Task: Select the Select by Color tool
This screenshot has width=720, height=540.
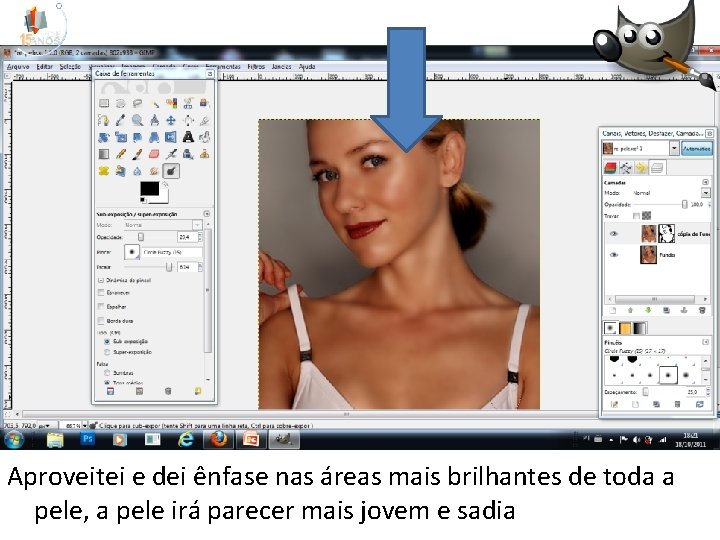Action: [x=171, y=103]
